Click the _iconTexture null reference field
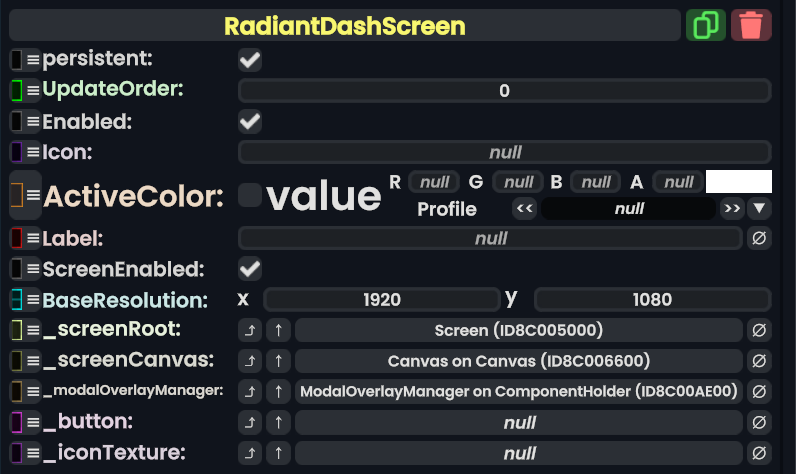The image size is (796, 474). point(518,453)
